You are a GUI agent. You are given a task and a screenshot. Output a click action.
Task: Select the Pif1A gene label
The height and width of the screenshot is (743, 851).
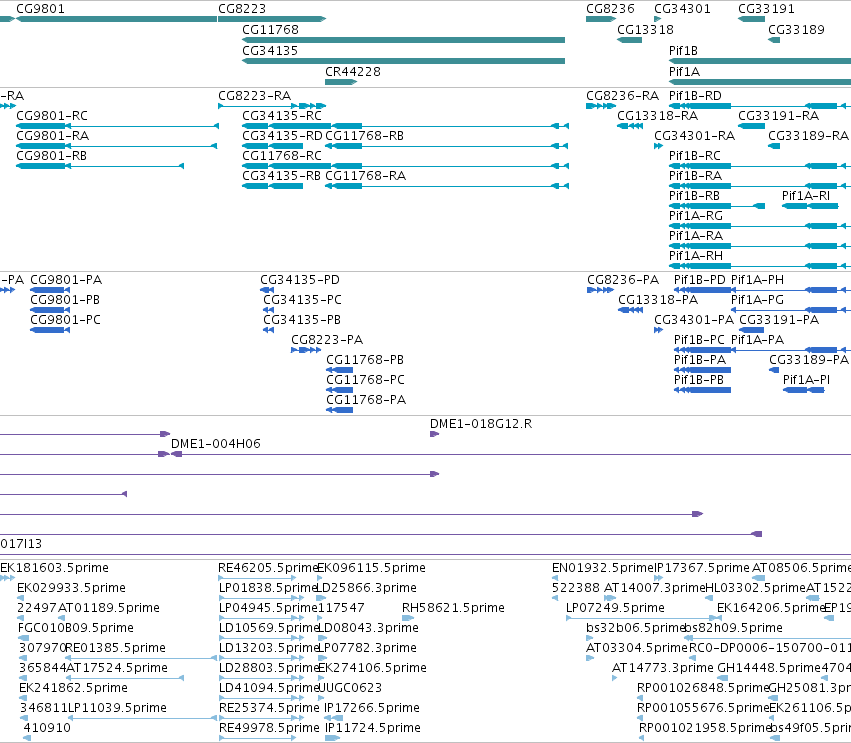tap(684, 72)
